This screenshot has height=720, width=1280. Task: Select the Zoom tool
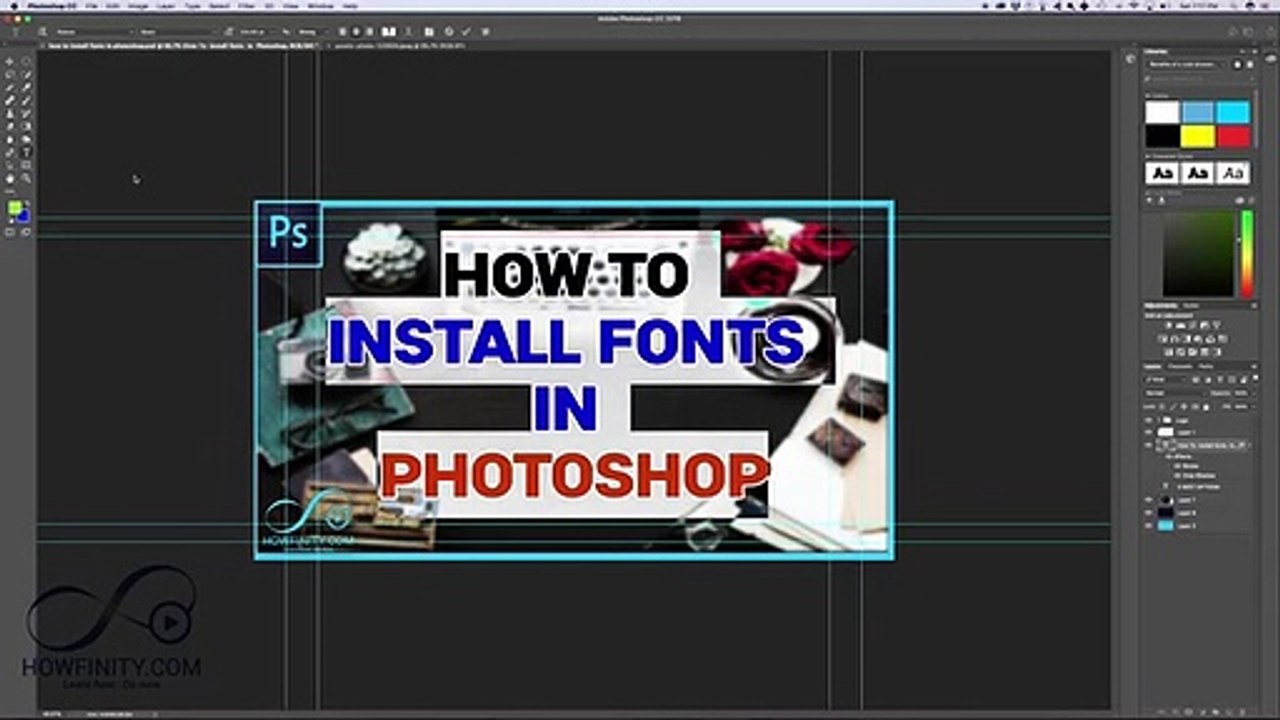[x=27, y=178]
